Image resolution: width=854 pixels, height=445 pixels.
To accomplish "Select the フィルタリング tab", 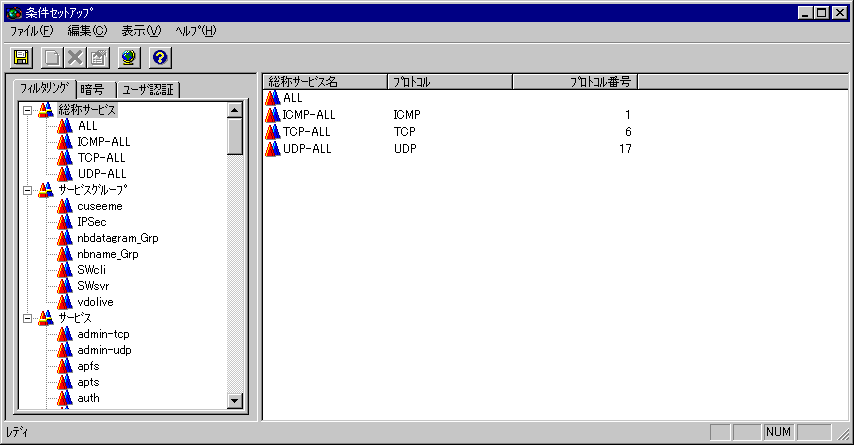I will [45, 88].
